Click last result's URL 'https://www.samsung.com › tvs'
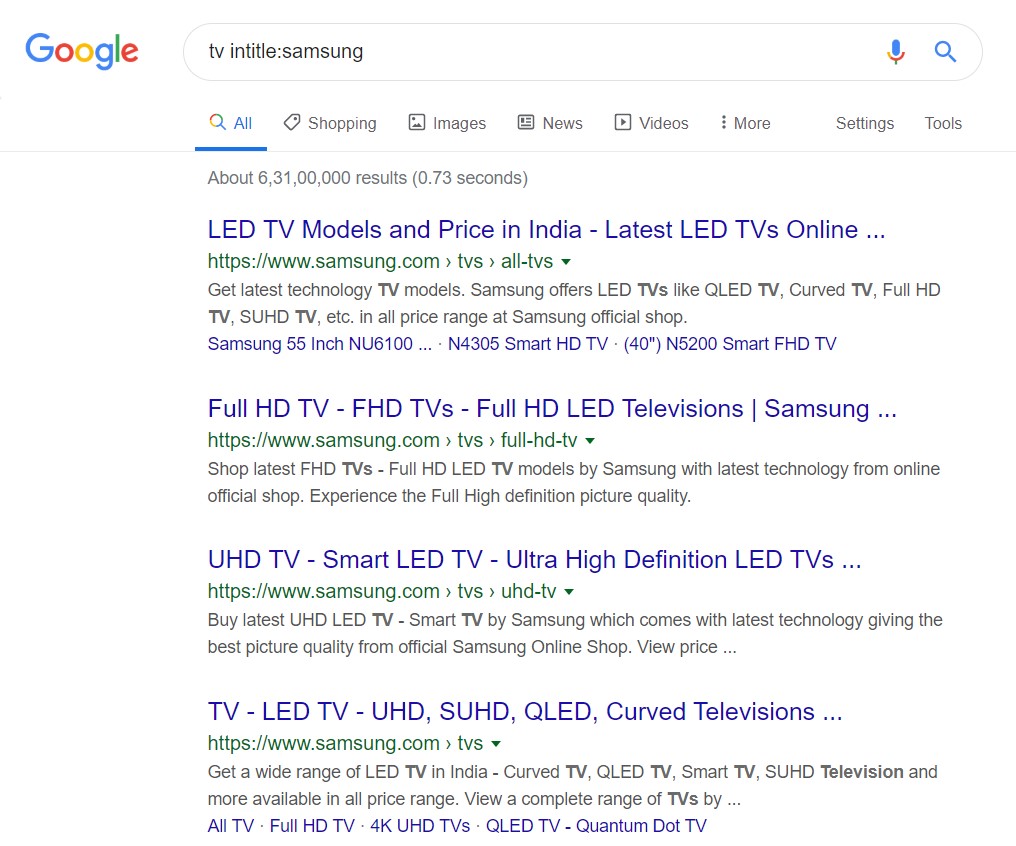The height and width of the screenshot is (846, 1016). click(345, 743)
